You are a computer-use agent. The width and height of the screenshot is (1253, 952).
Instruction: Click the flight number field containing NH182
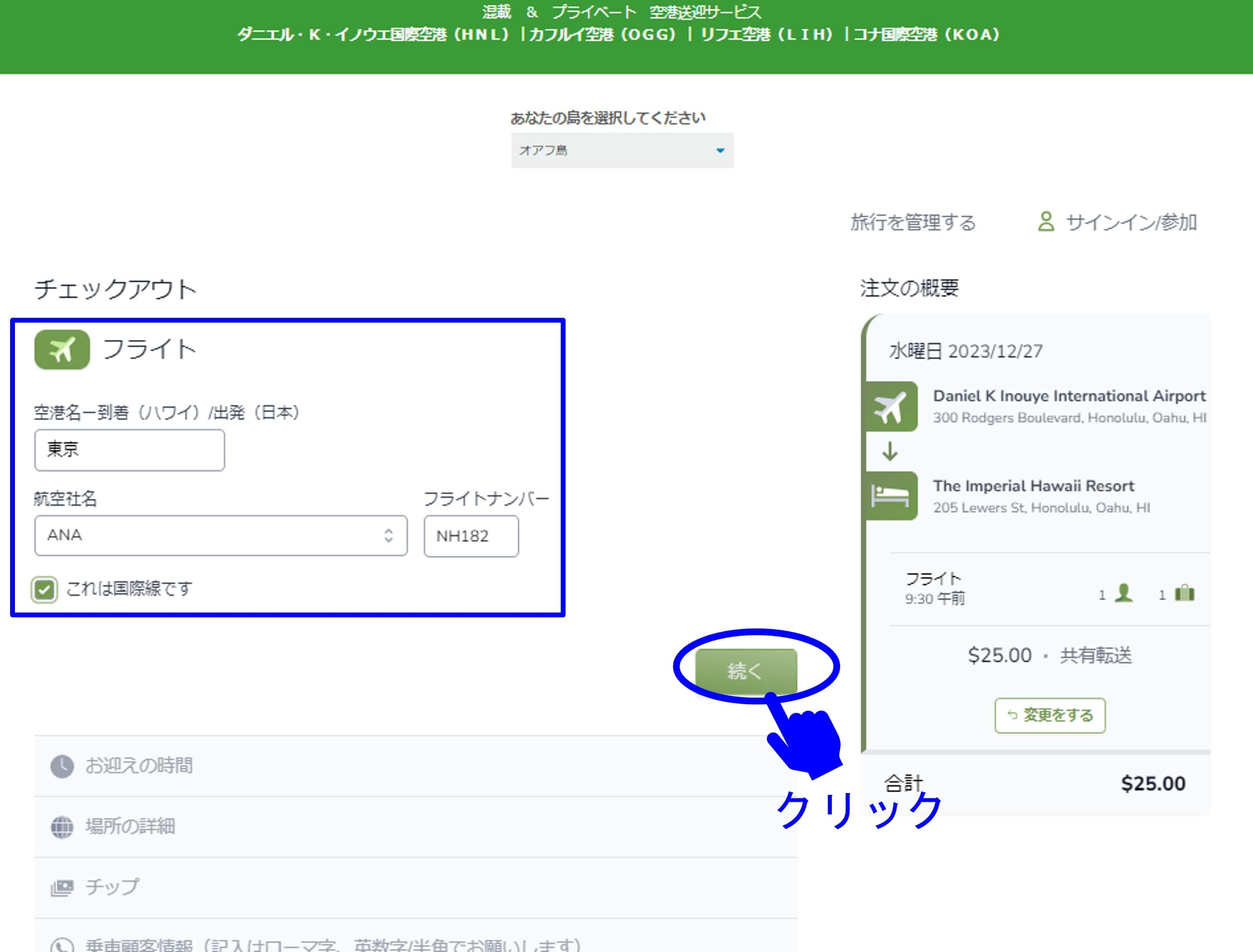click(x=471, y=536)
